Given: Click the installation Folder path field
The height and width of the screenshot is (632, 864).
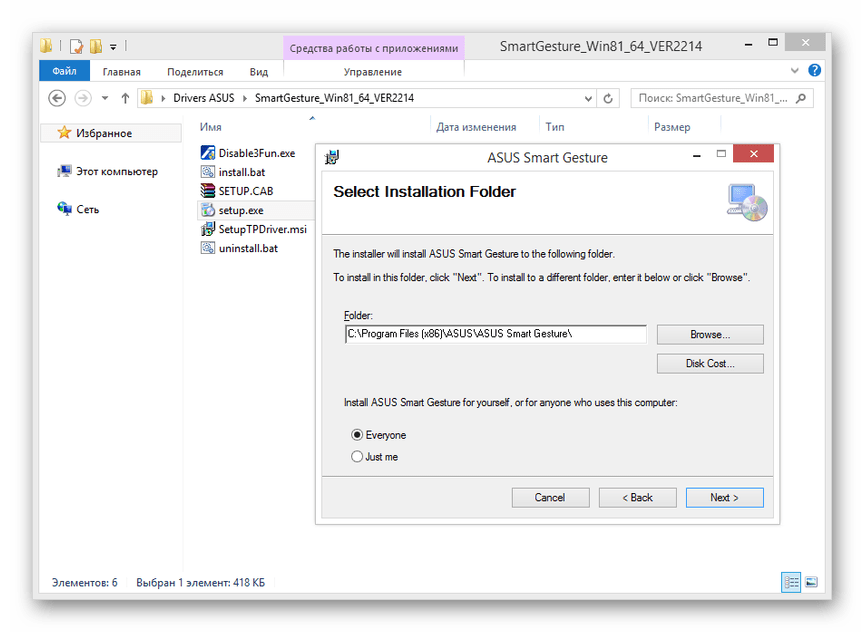Looking at the screenshot, I should click(x=495, y=334).
